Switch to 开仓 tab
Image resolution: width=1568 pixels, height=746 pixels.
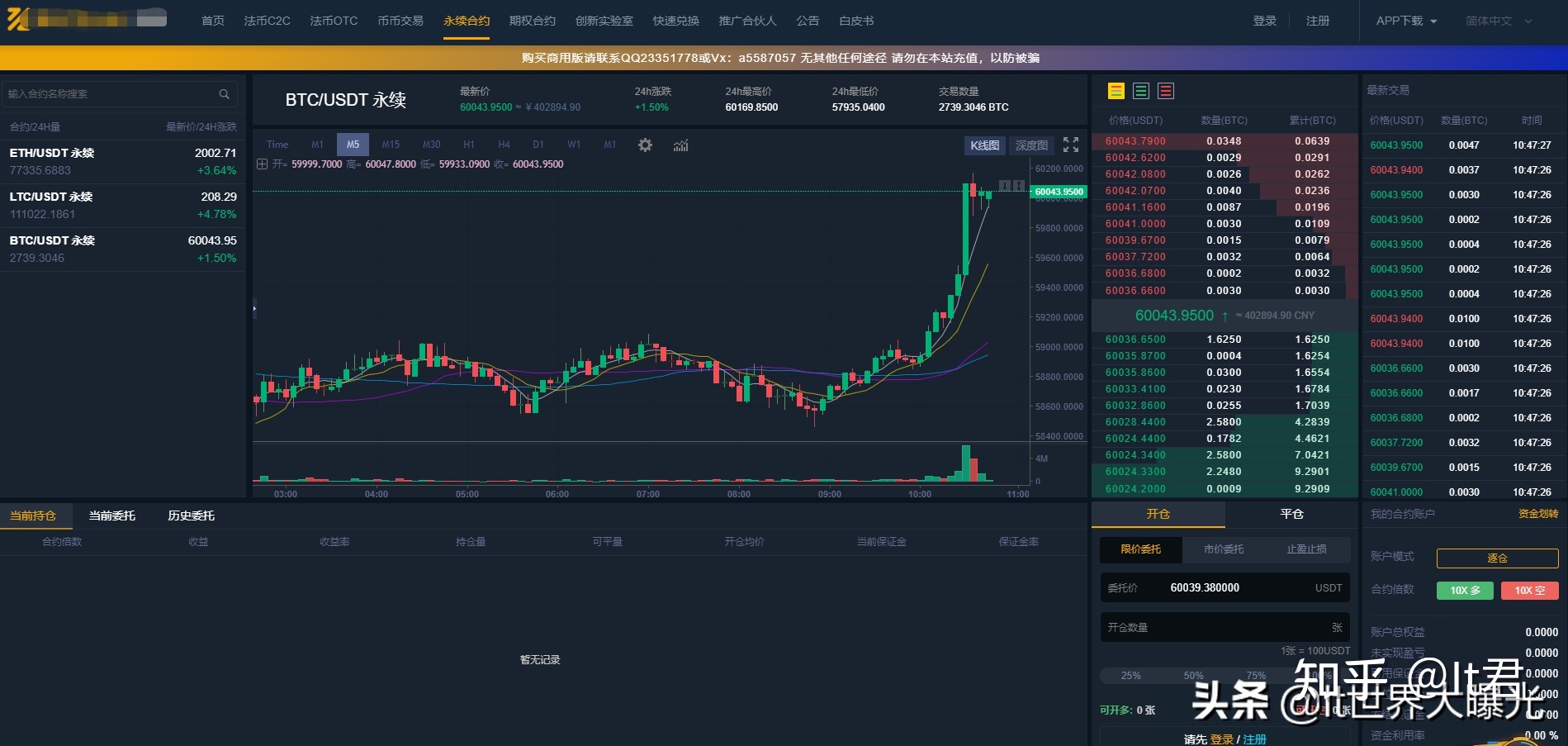tap(1158, 514)
